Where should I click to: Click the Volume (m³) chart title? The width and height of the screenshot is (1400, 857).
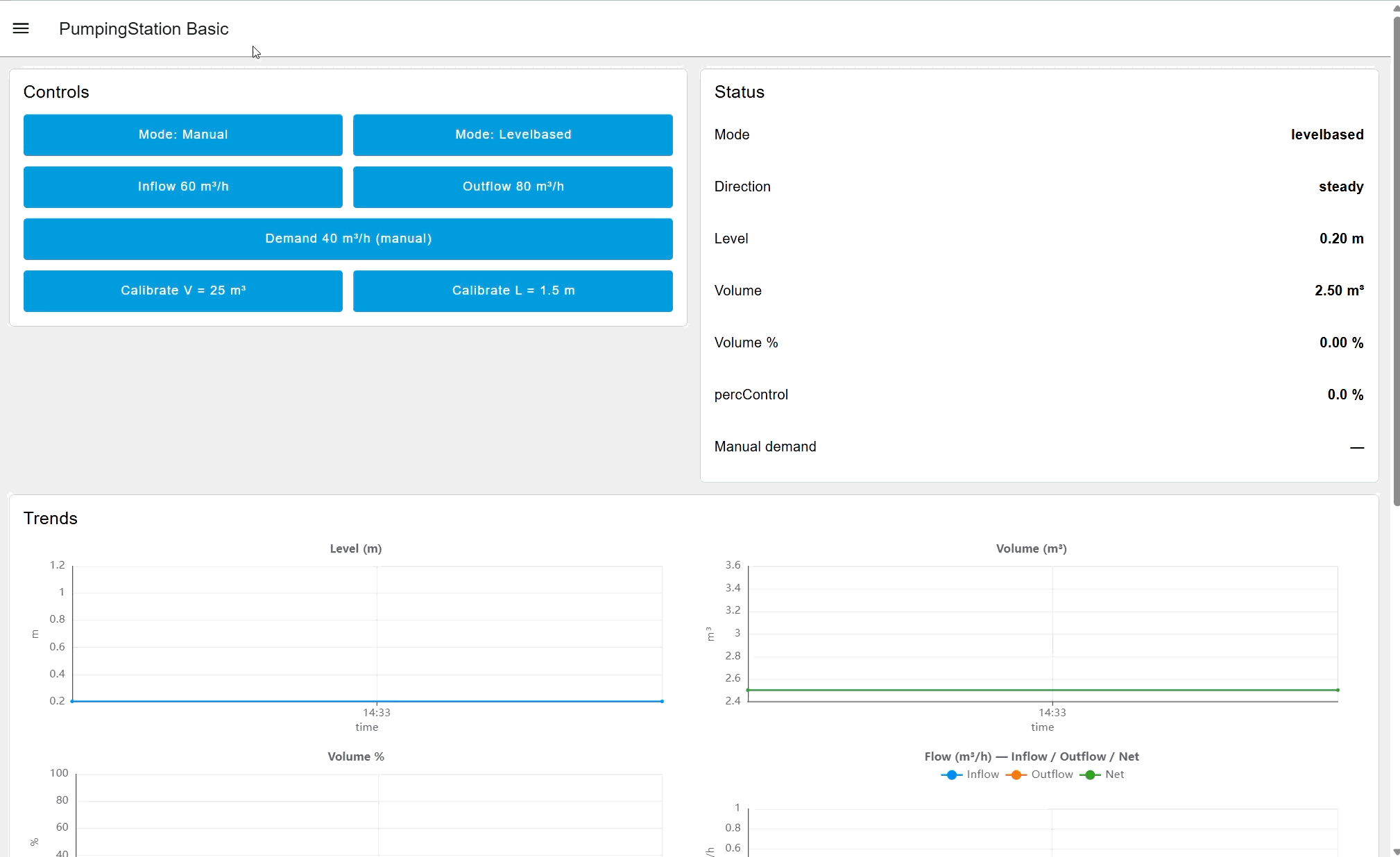1032,548
